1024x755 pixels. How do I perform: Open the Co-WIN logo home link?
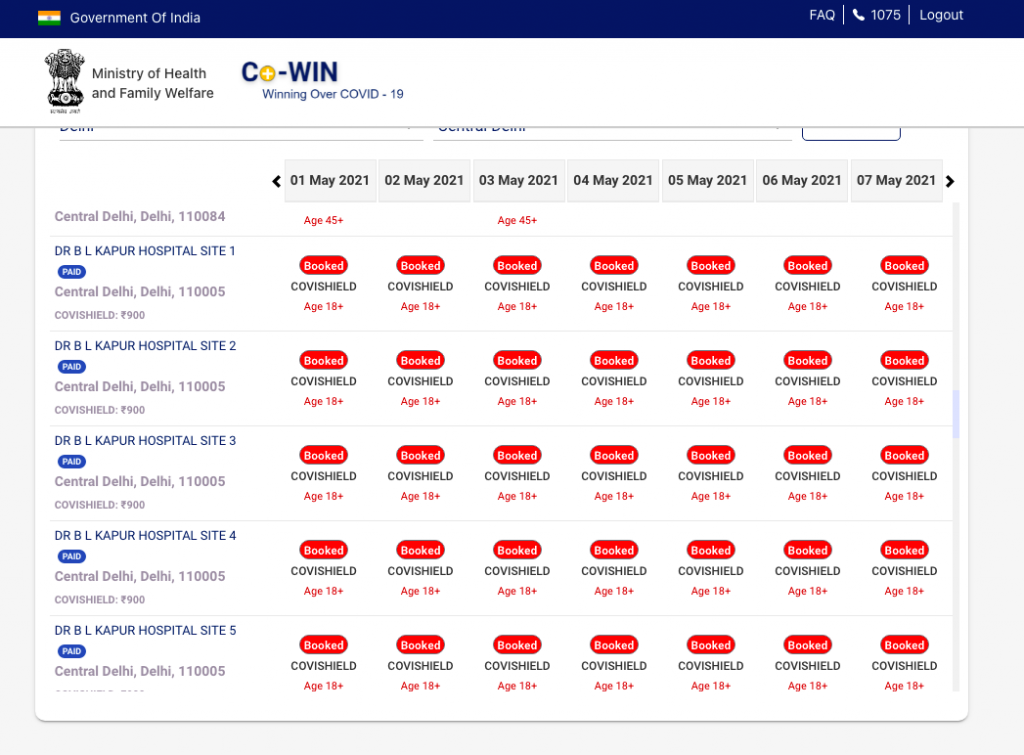coord(289,72)
